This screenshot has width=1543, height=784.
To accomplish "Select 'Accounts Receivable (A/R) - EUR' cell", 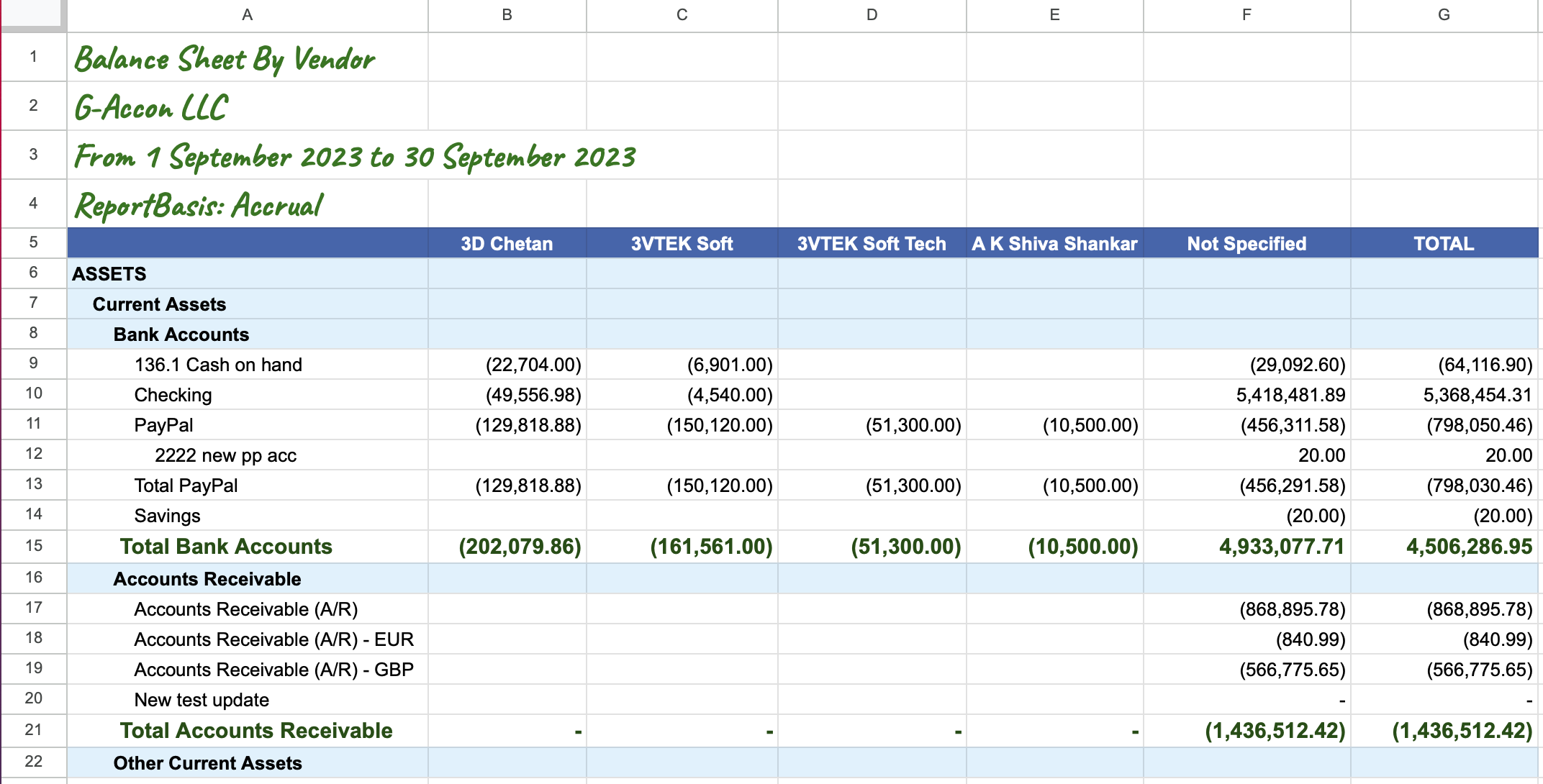I will (248, 639).
